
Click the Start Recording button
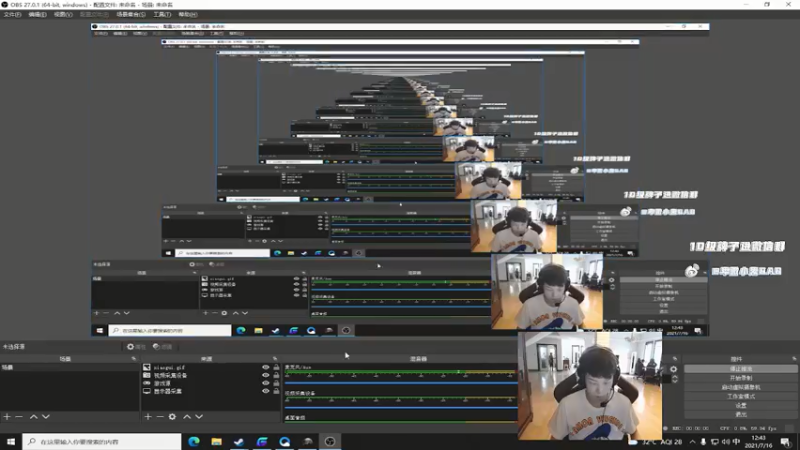pos(740,378)
